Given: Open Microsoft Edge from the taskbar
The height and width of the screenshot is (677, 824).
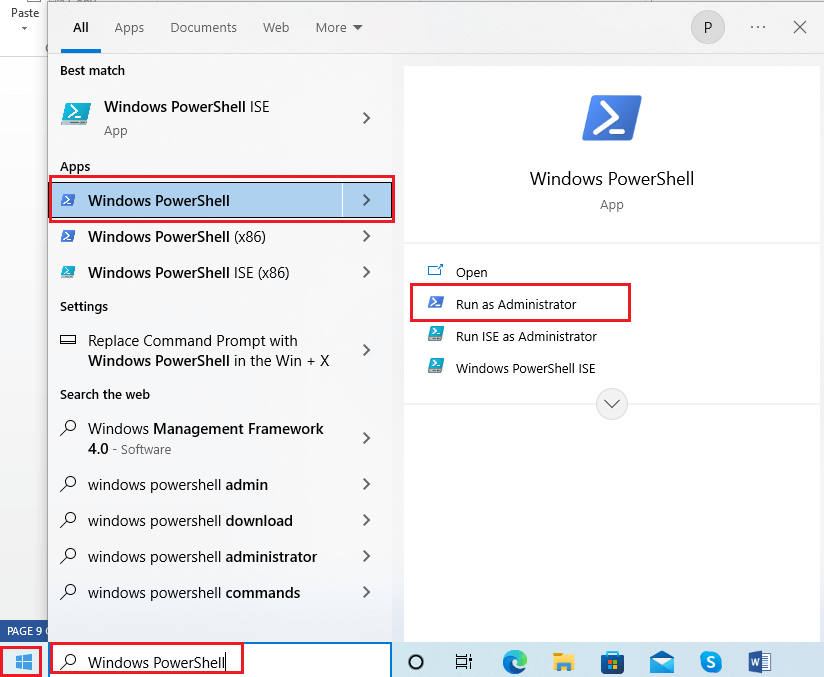Looking at the screenshot, I should point(514,661).
